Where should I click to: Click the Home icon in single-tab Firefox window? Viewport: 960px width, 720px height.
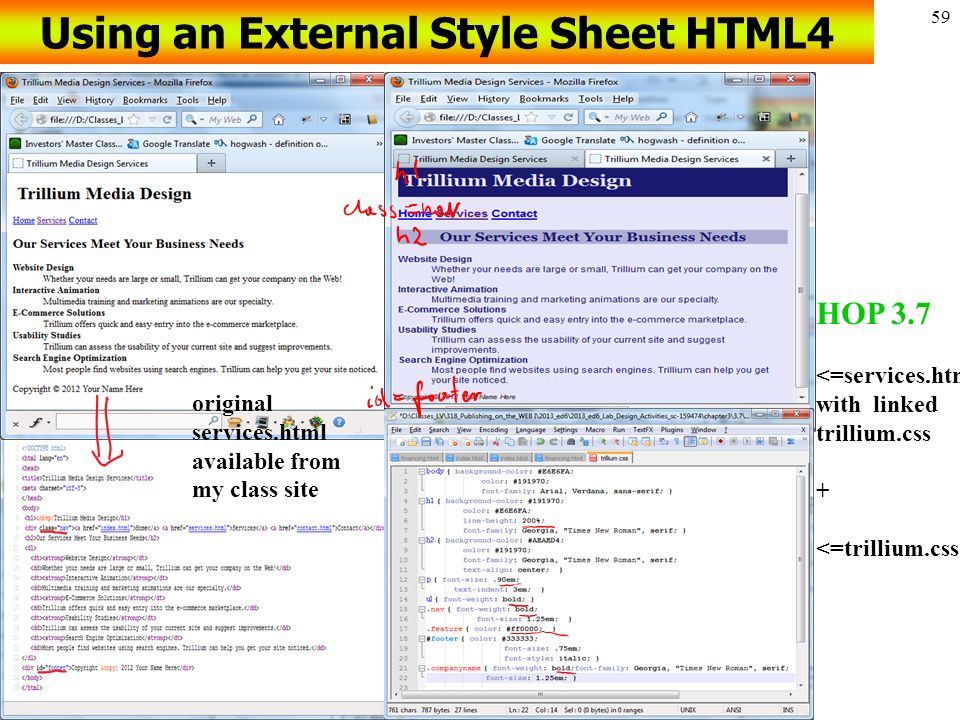point(279,119)
